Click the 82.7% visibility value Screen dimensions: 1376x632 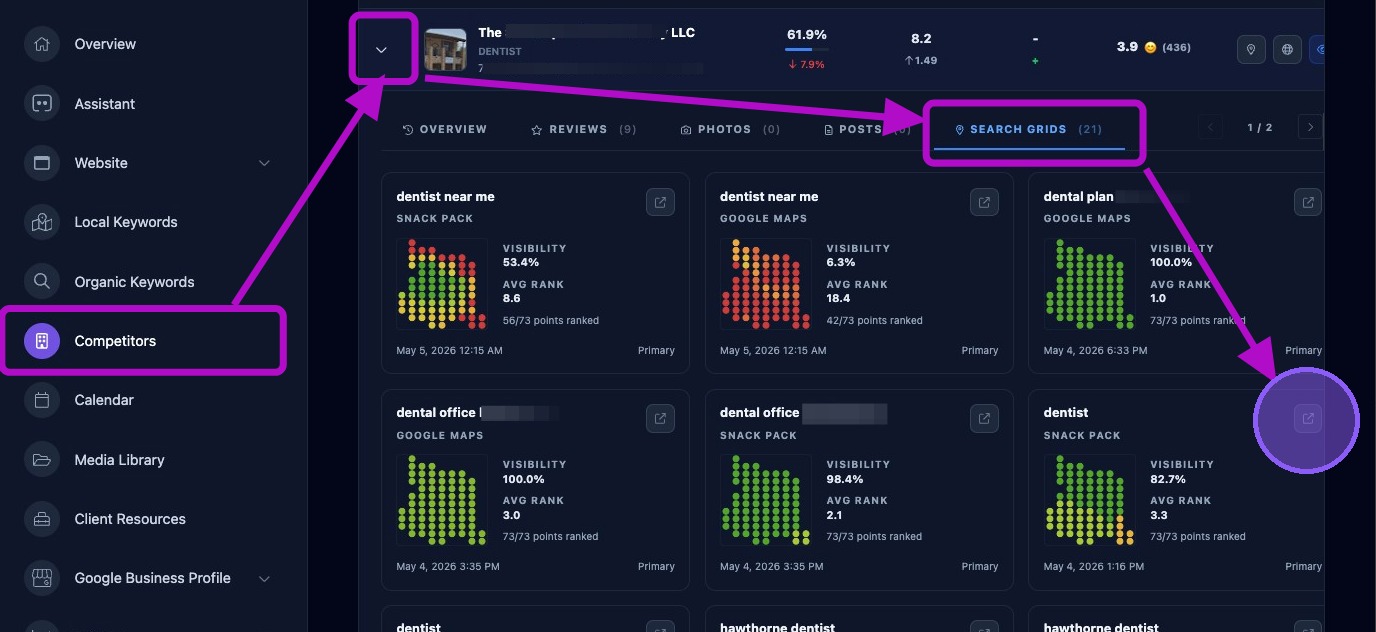(1168, 479)
